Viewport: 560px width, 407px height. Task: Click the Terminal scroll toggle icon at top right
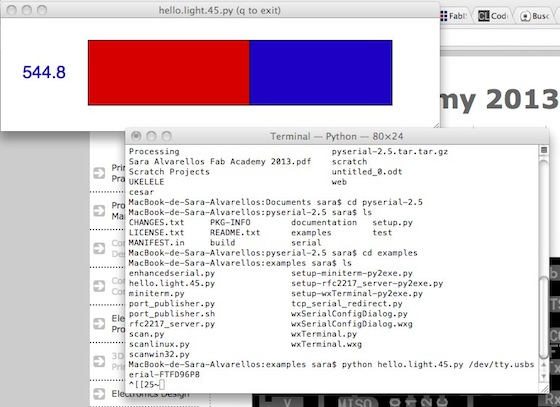[544, 150]
